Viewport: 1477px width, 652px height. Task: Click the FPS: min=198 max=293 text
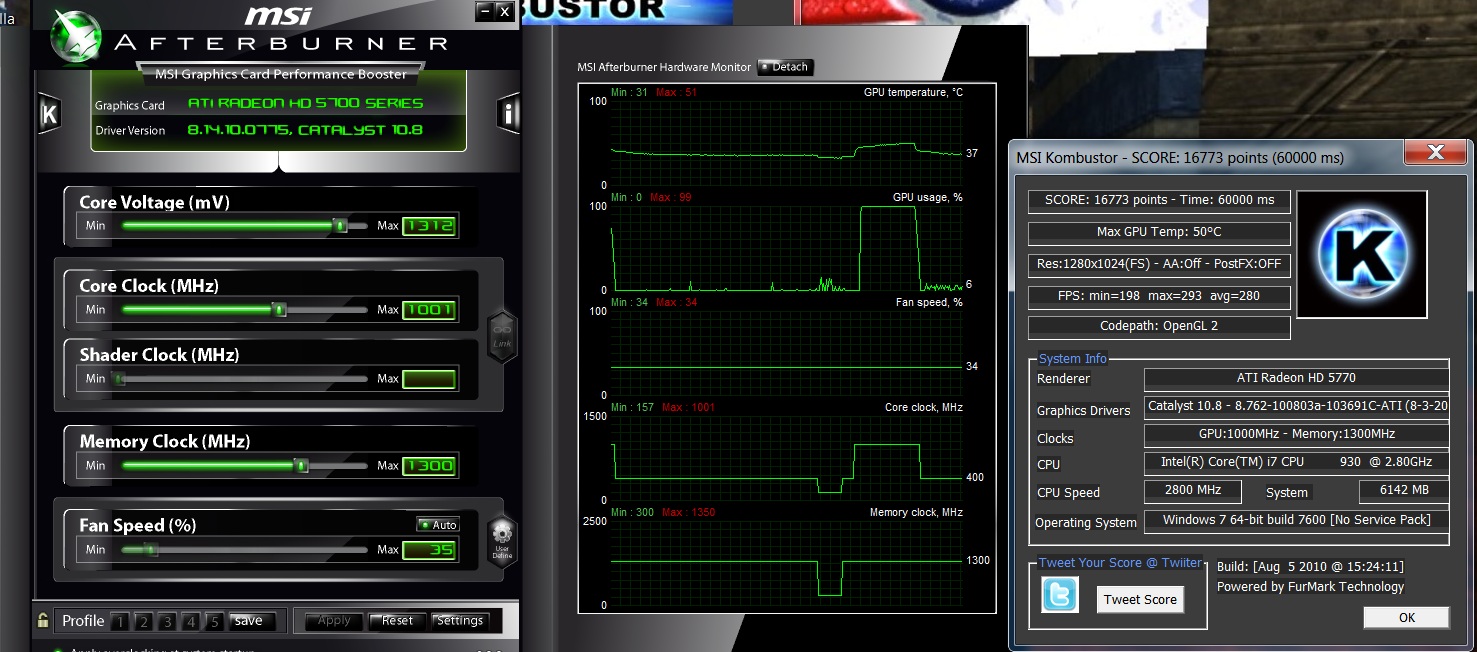pos(1159,296)
